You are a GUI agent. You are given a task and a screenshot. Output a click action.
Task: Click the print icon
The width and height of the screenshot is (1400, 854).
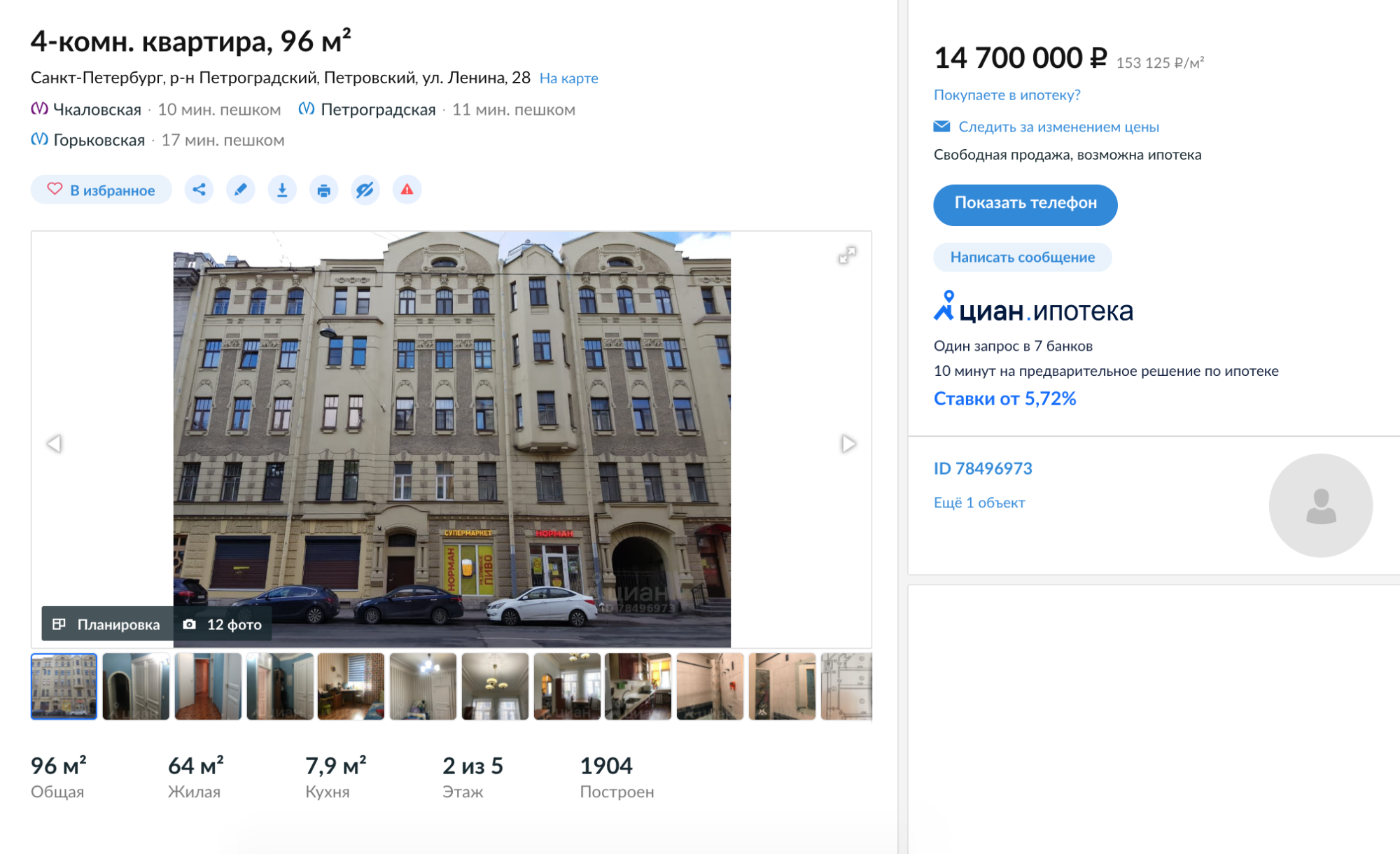[323, 190]
